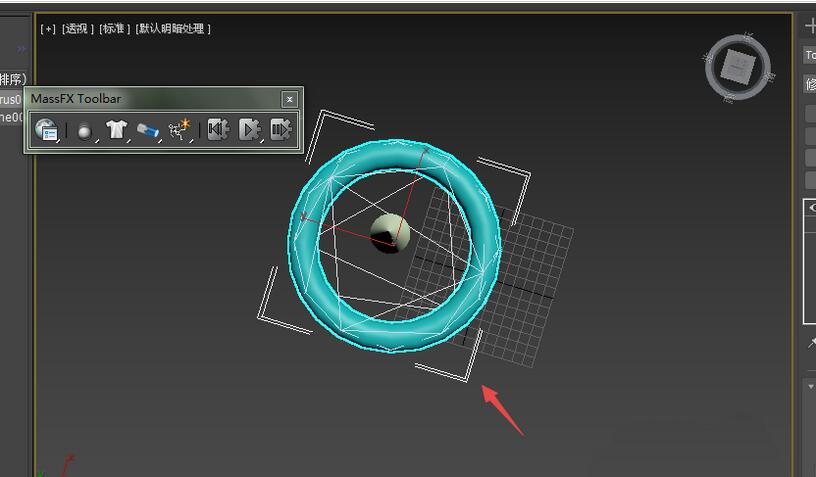Create a MassFX constraint with blue cylinder icon
The image size is (816, 477).
coord(148,130)
